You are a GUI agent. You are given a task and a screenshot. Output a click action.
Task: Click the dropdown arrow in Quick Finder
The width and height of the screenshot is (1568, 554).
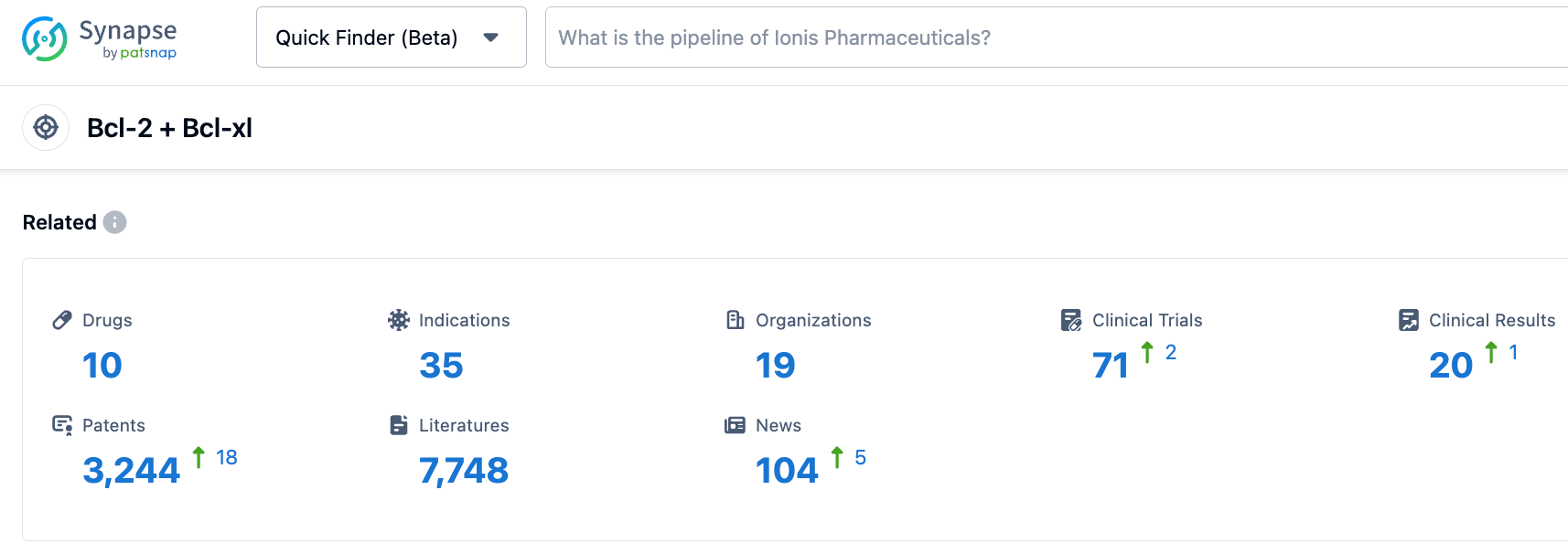[491, 37]
